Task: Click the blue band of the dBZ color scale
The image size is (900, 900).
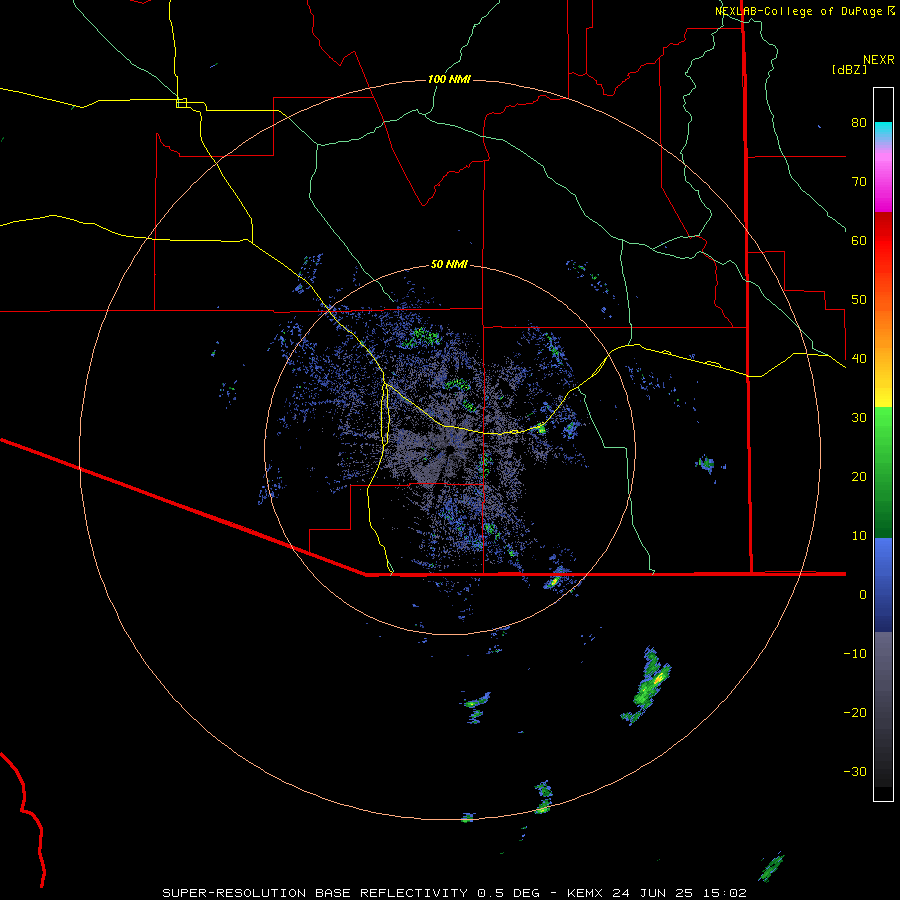Action: 883,585
